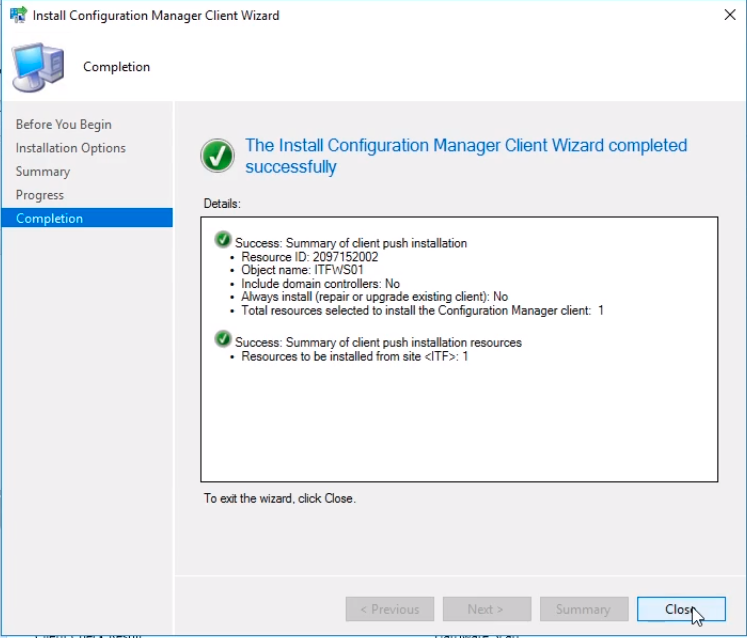The image size is (747, 638).
Task: Click Total resources selected line
Action: (x=422, y=311)
